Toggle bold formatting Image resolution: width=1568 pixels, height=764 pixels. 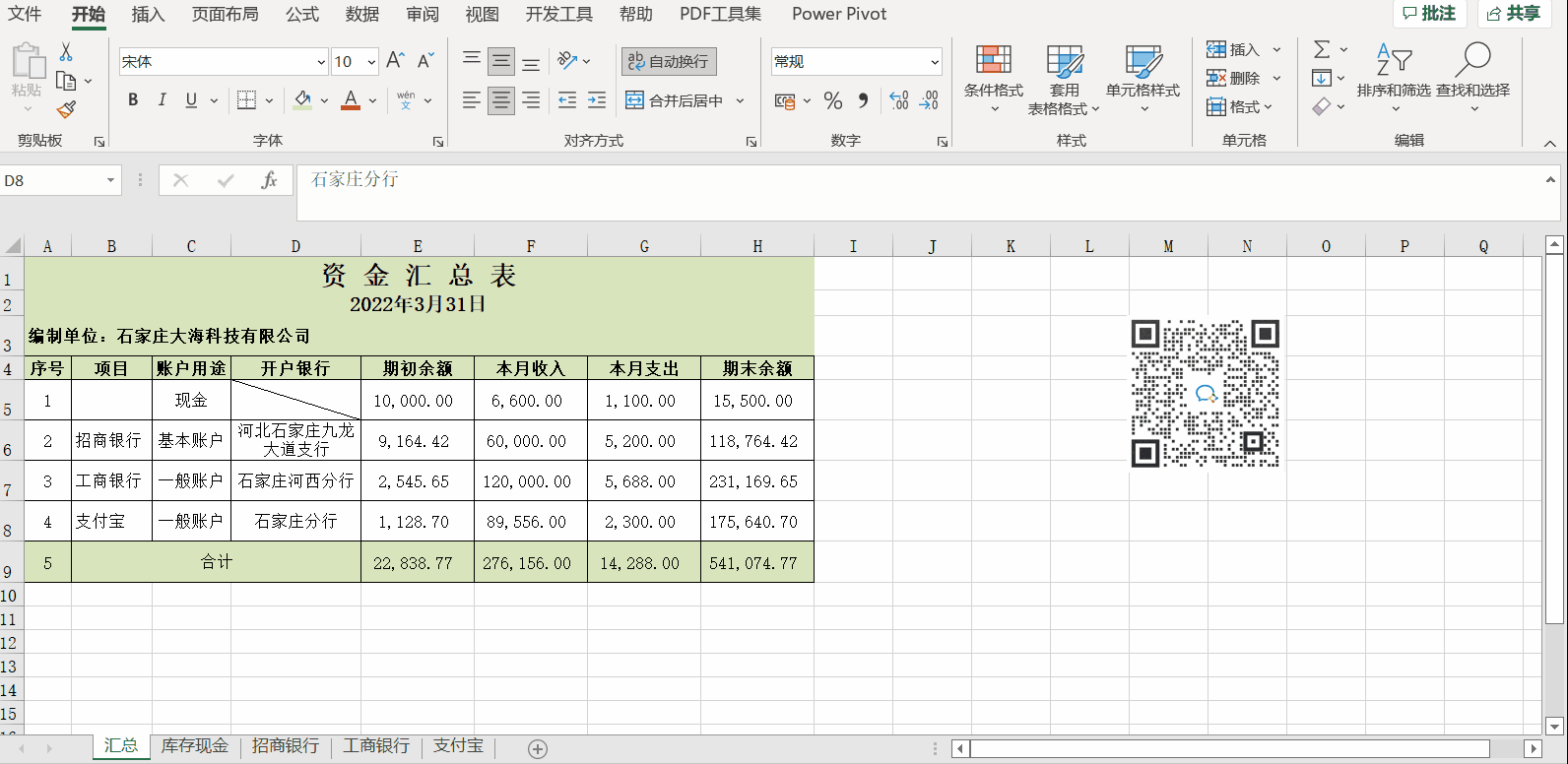point(133,99)
